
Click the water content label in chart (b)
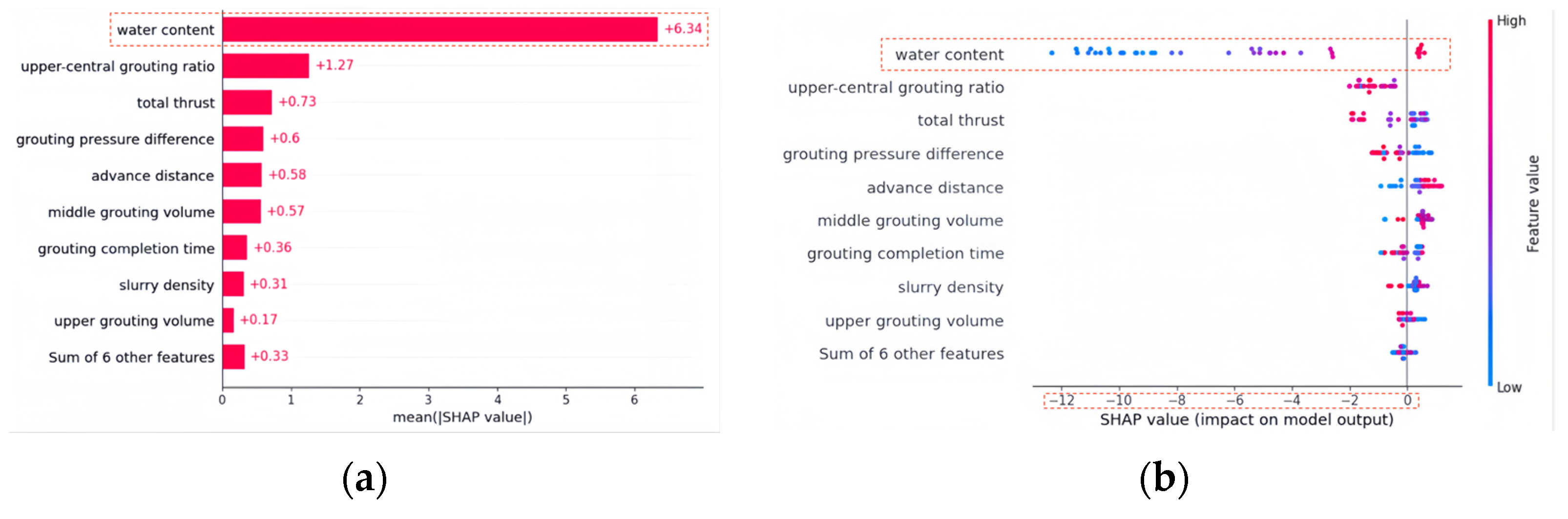[949, 55]
